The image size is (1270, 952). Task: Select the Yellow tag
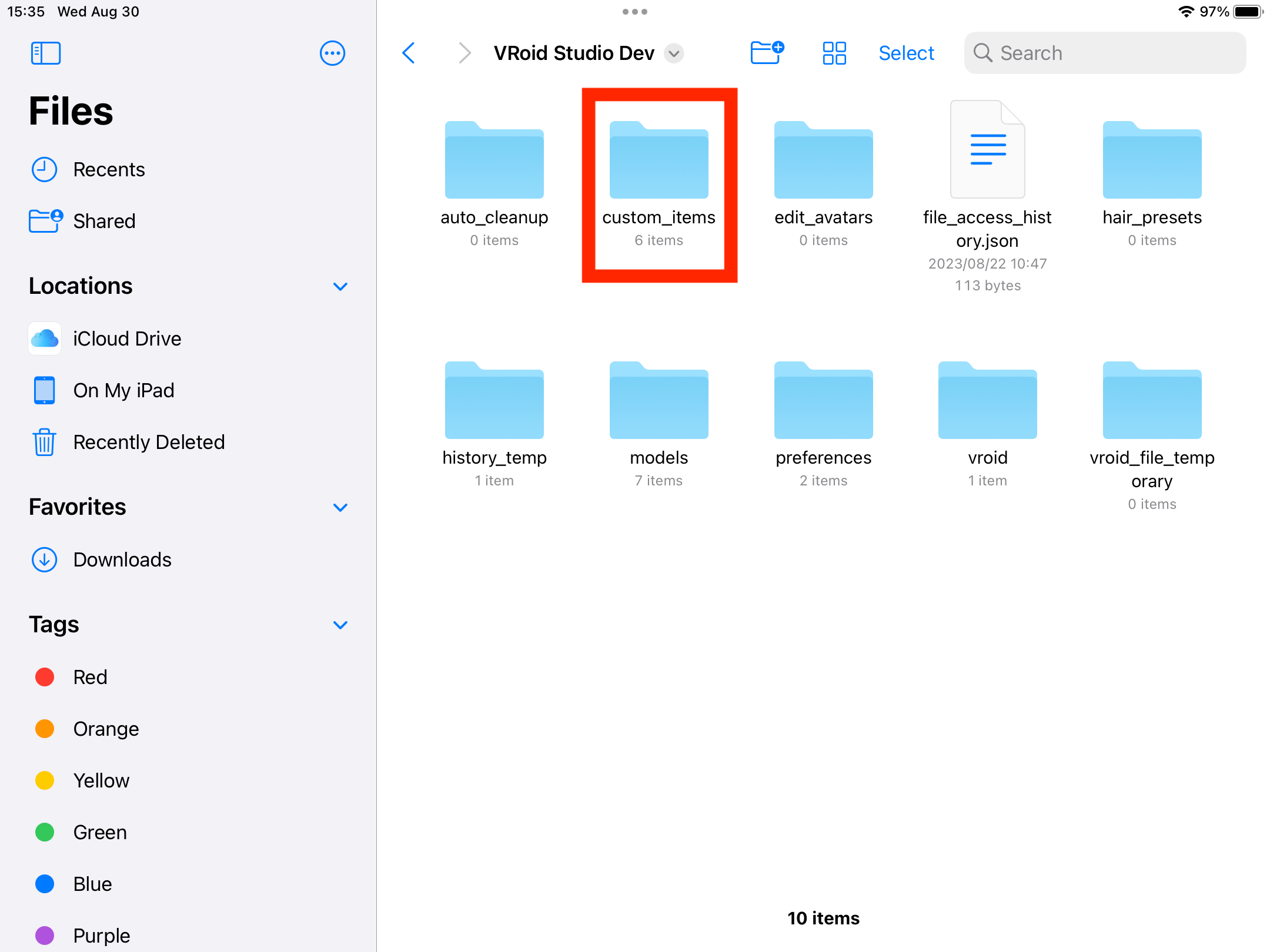(x=188, y=780)
